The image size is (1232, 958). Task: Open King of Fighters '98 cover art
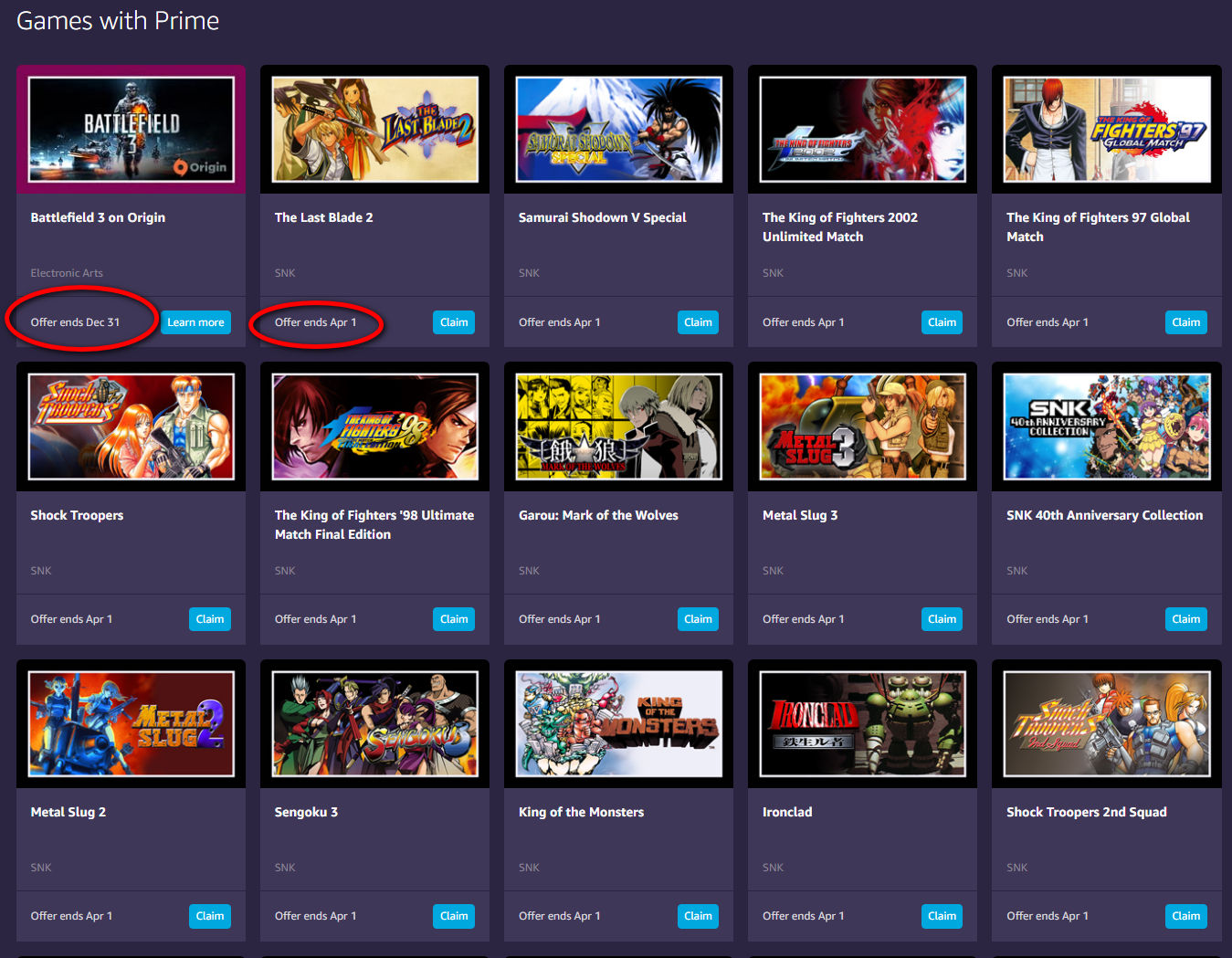(375, 426)
